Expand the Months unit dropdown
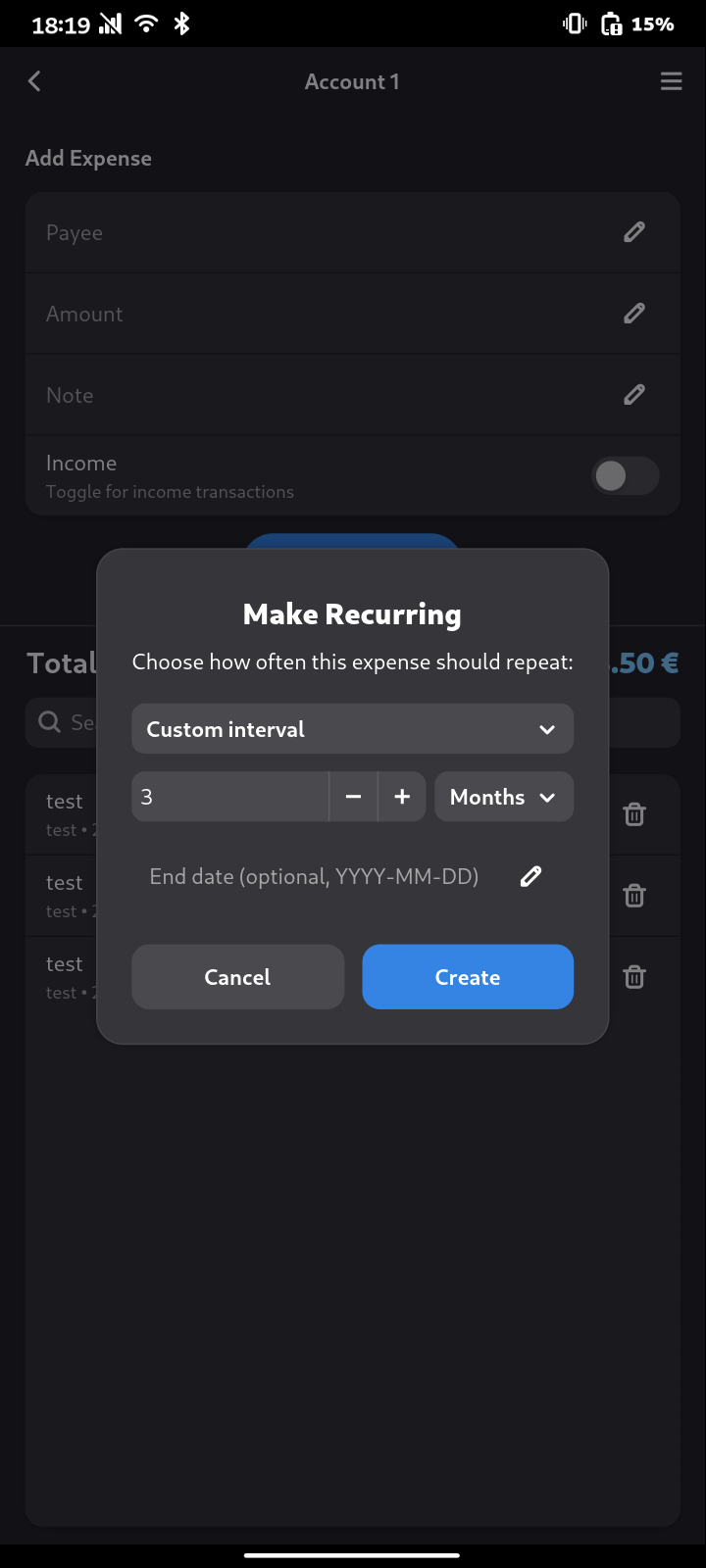This screenshot has height=1568, width=706. click(x=504, y=797)
